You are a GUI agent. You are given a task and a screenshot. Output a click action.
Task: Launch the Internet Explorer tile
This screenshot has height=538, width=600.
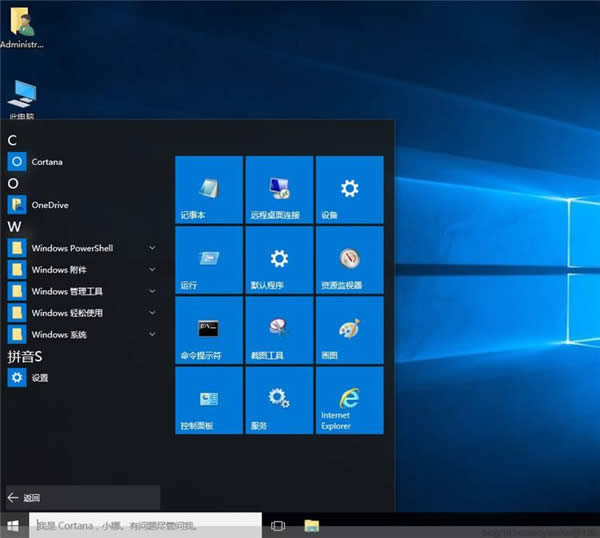[x=349, y=400]
